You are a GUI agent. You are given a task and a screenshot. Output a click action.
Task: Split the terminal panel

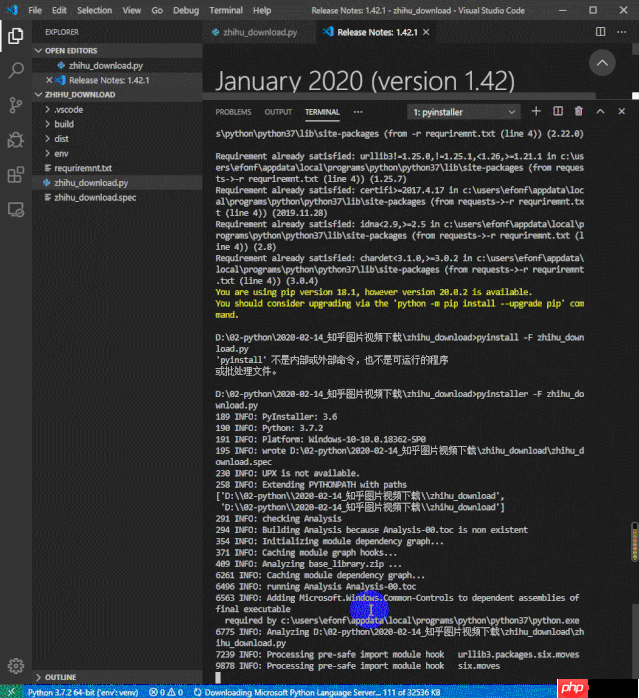[558, 111]
